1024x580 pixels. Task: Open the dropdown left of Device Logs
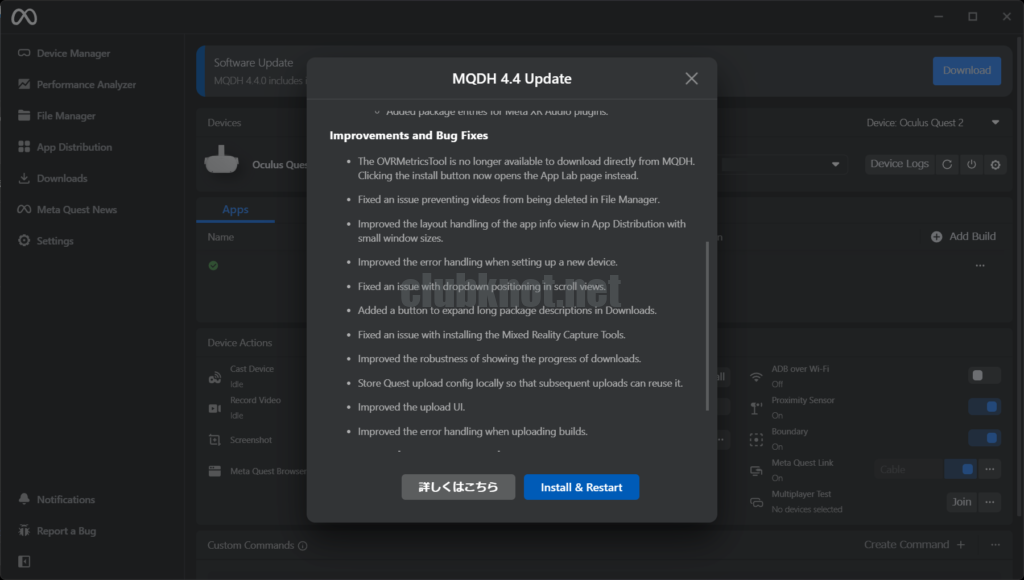[x=835, y=164]
